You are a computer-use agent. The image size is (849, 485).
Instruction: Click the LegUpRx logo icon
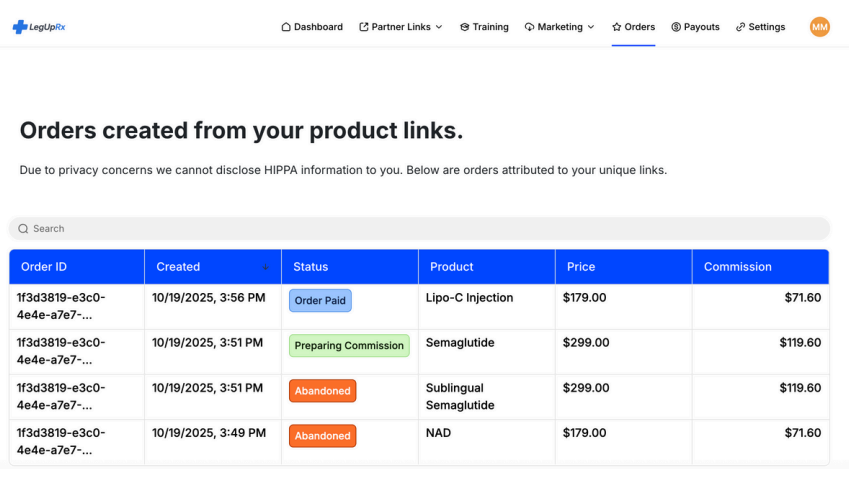20,27
